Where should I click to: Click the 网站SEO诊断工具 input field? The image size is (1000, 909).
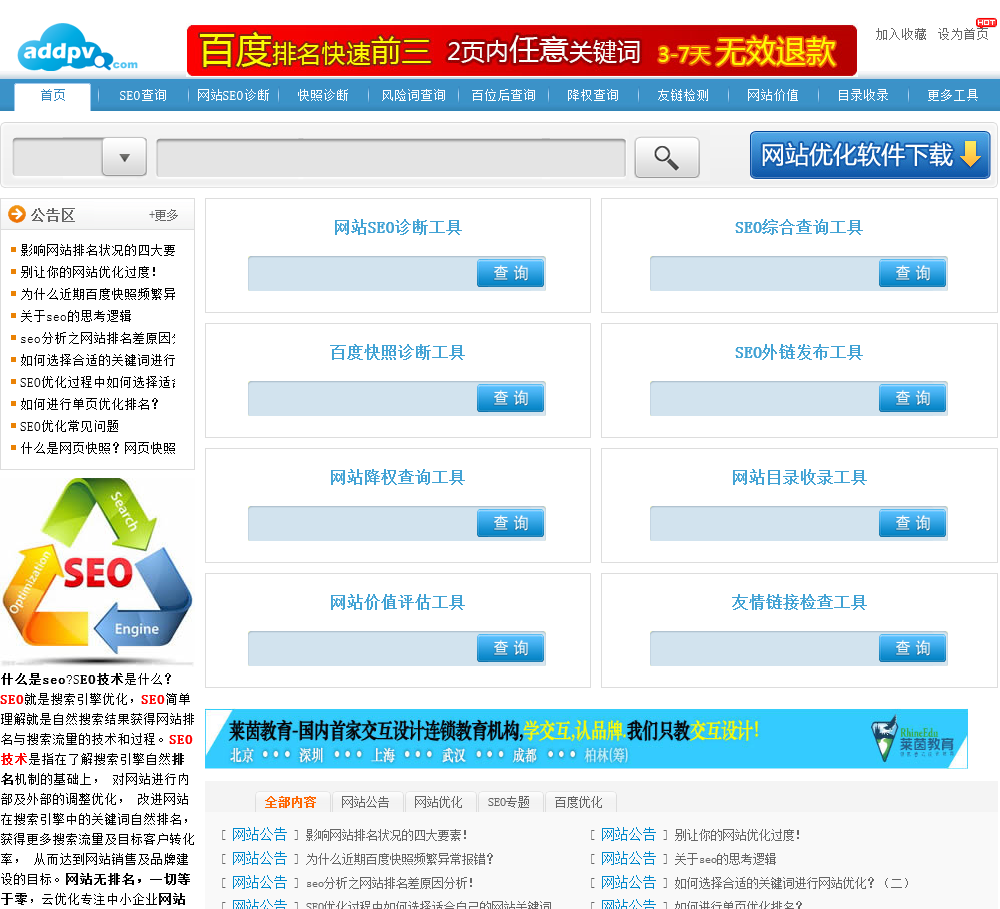(362, 273)
